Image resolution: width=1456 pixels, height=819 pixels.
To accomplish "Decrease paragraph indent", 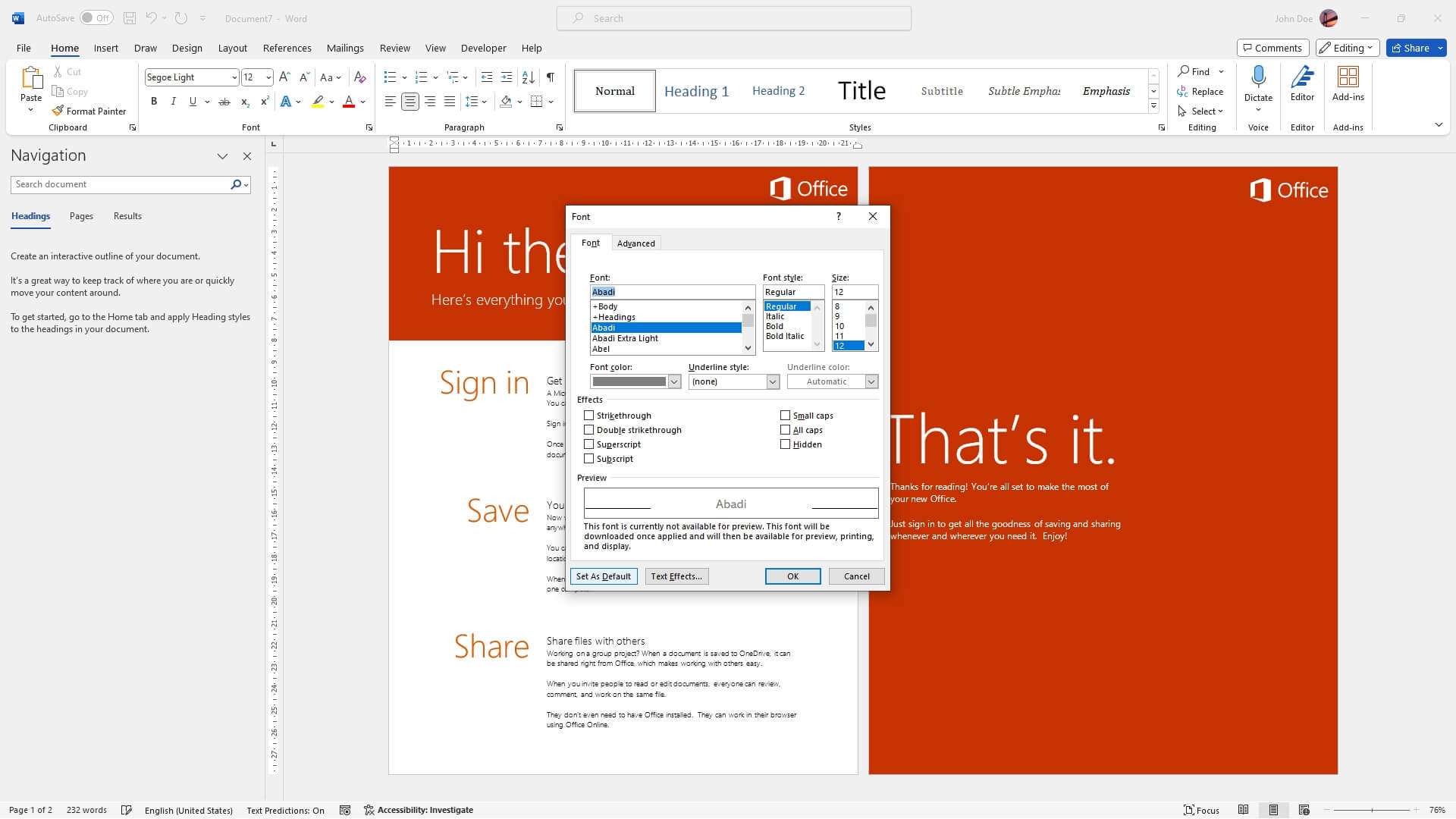I will pos(487,77).
